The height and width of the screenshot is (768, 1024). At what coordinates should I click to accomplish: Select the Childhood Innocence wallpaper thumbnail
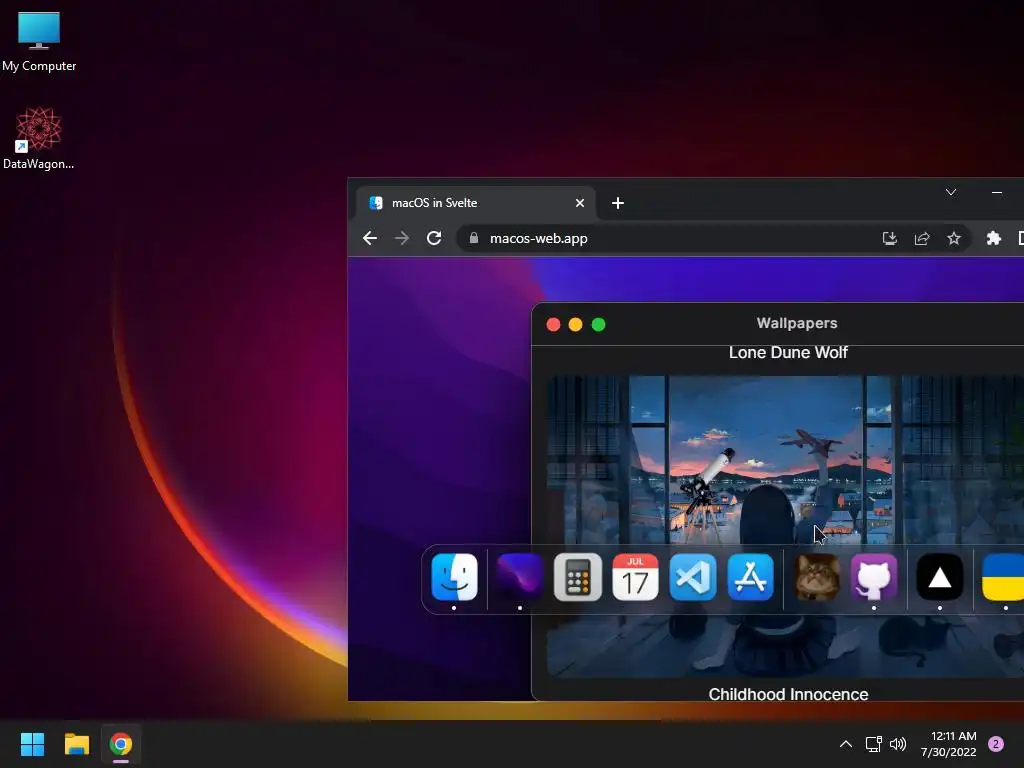click(x=785, y=526)
